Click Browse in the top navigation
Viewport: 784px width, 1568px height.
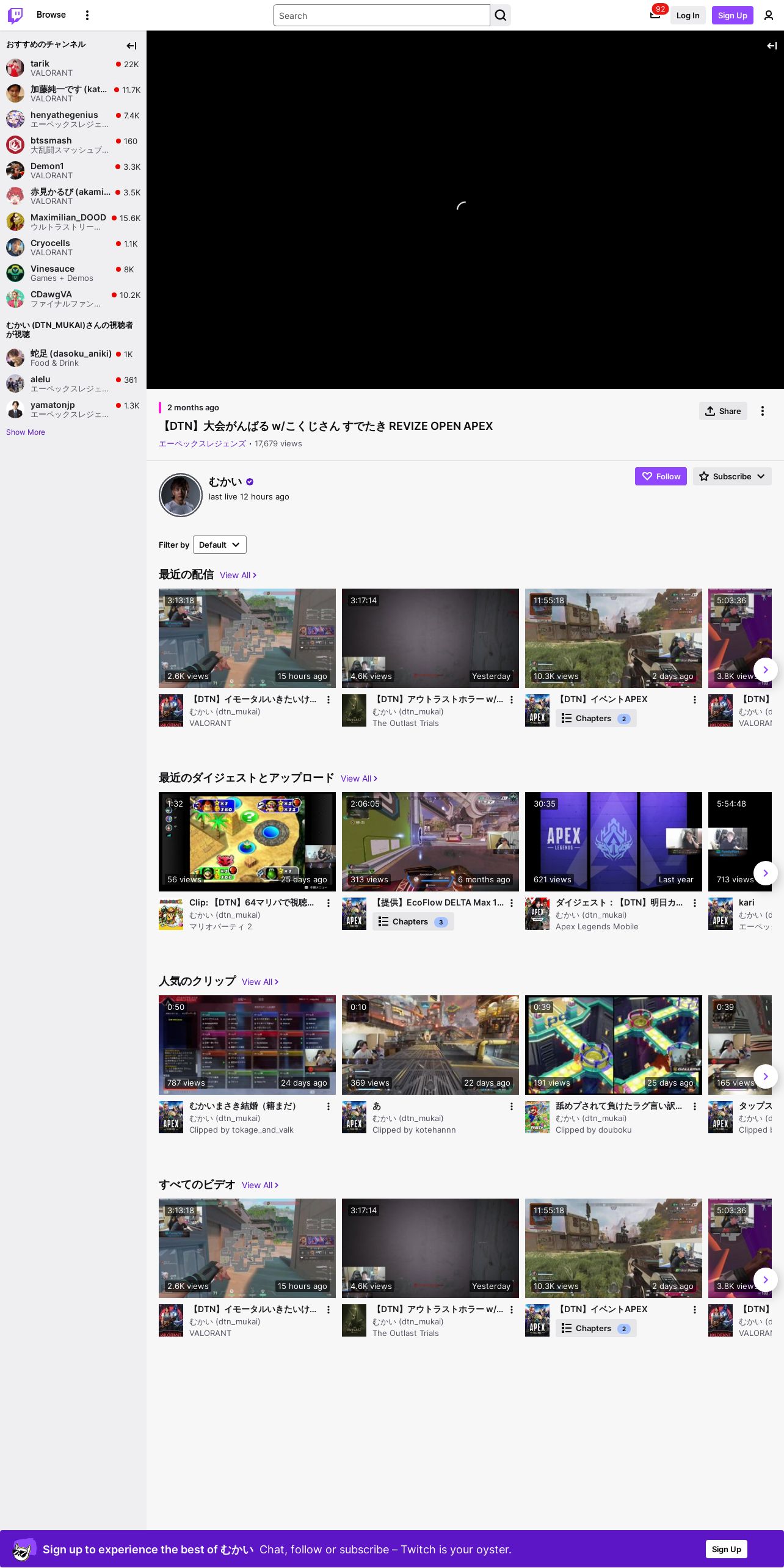pyautogui.click(x=51, y=15)
